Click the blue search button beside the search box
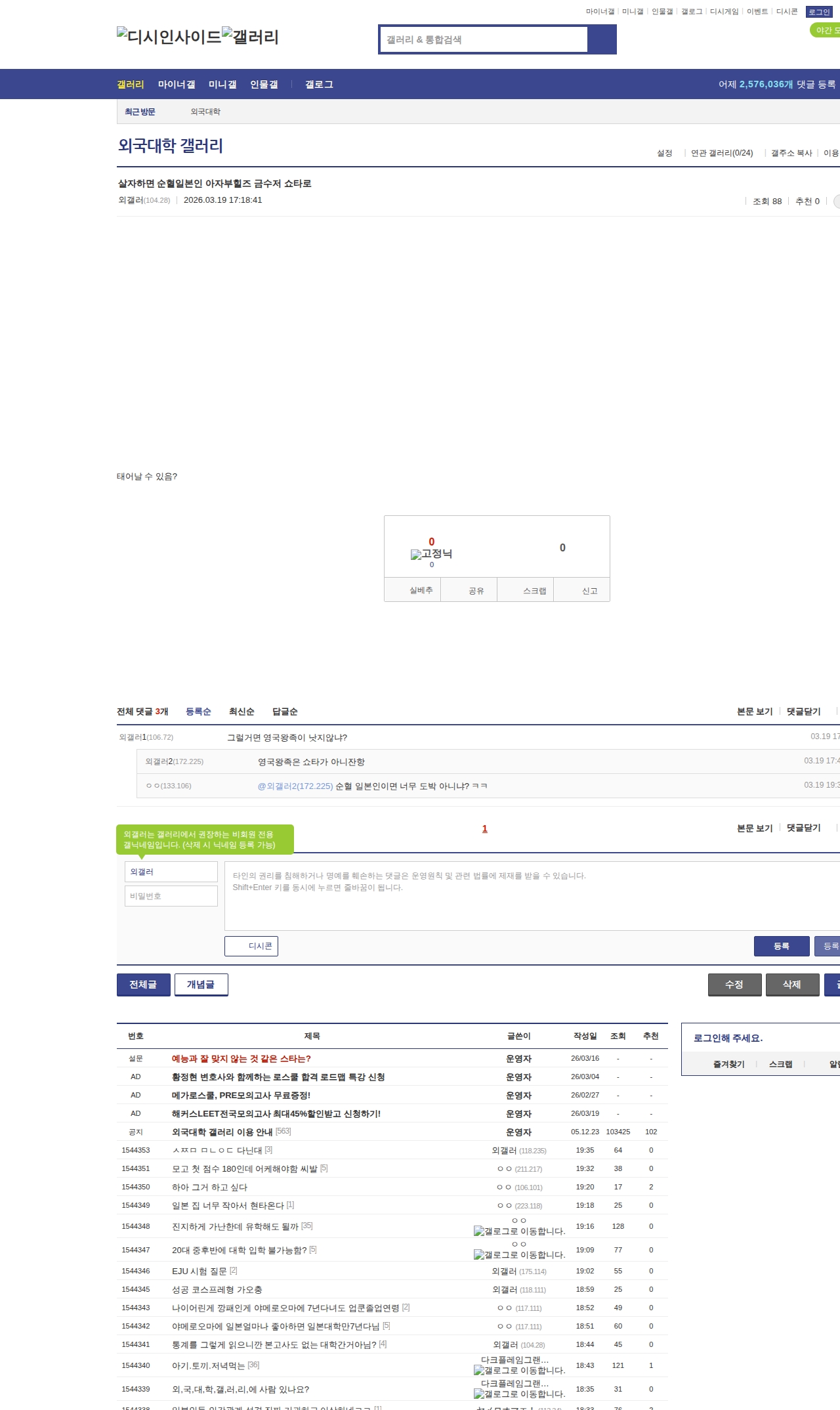The image size is (840, 1410). [602, 39]
